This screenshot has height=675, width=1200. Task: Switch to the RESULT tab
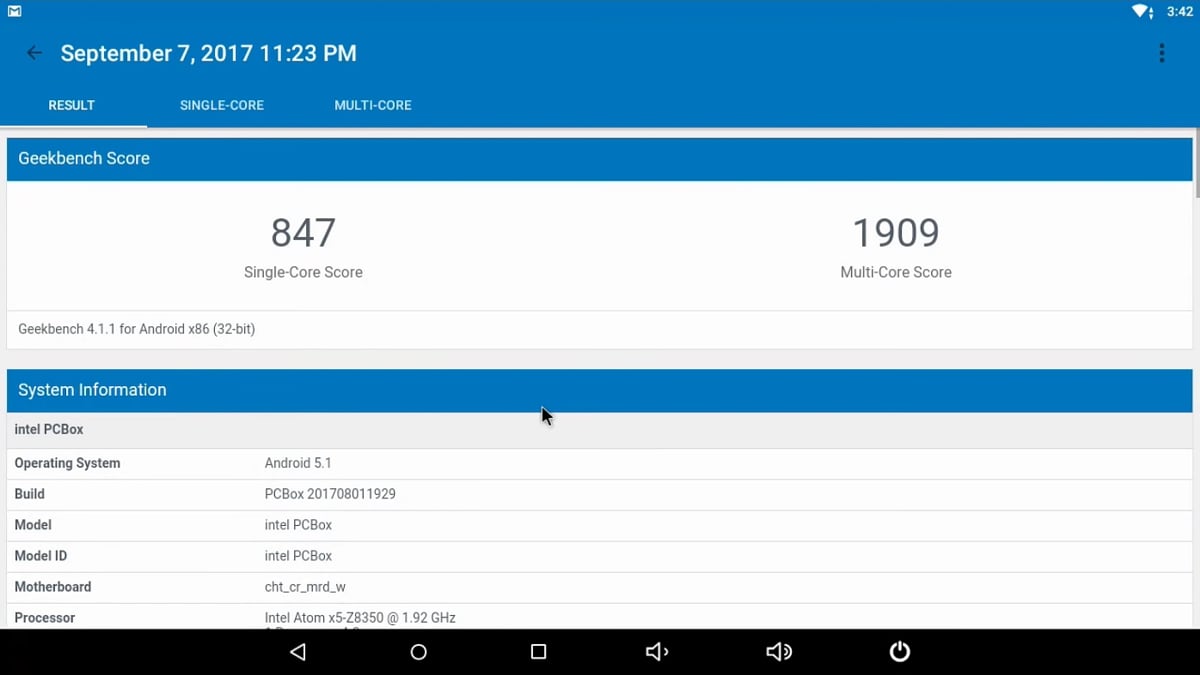(72, 105)
